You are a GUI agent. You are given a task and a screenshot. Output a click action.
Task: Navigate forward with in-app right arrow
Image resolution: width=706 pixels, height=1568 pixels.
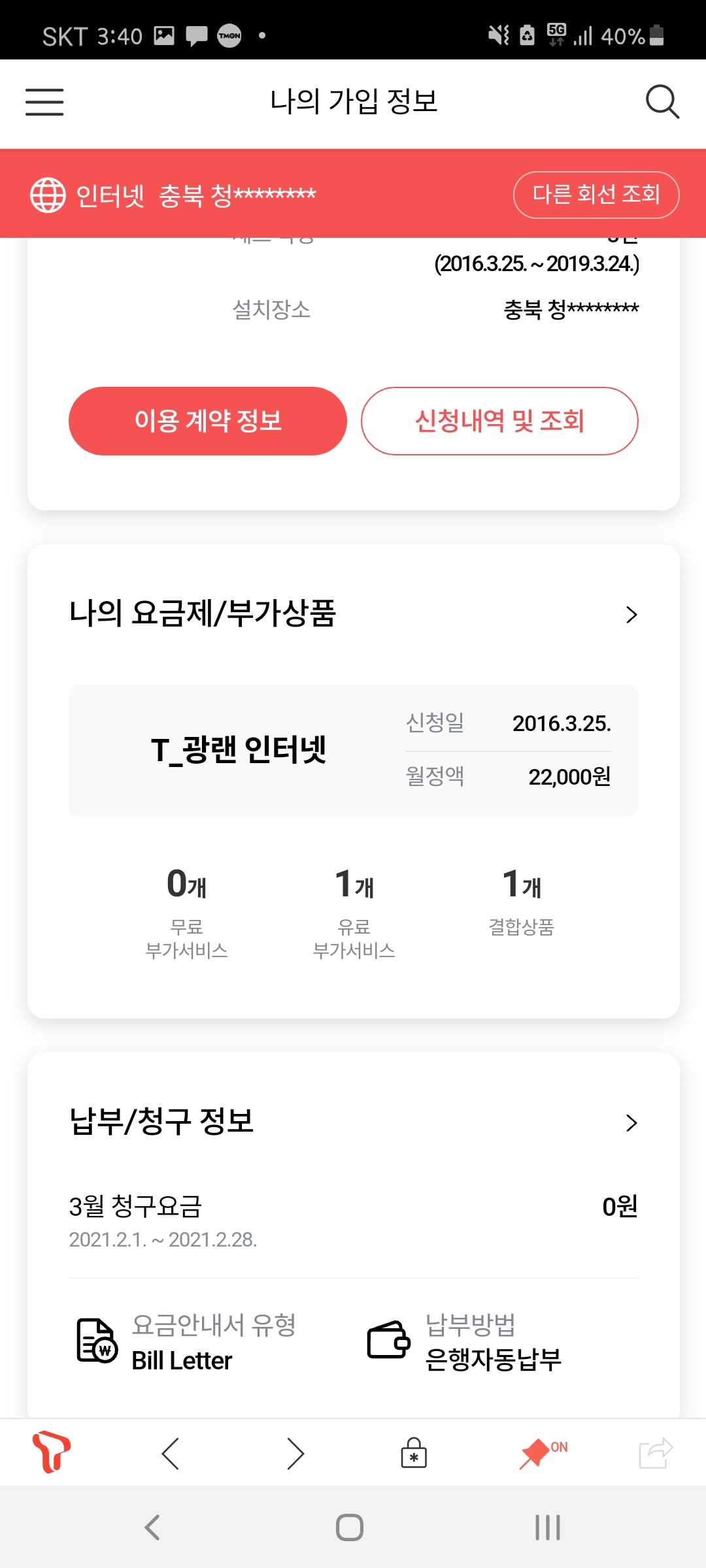pyautogui.click(x=295, y=1454)
